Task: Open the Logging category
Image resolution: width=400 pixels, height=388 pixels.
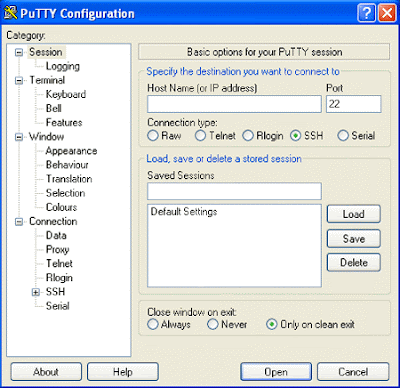Action: [63, 66]
